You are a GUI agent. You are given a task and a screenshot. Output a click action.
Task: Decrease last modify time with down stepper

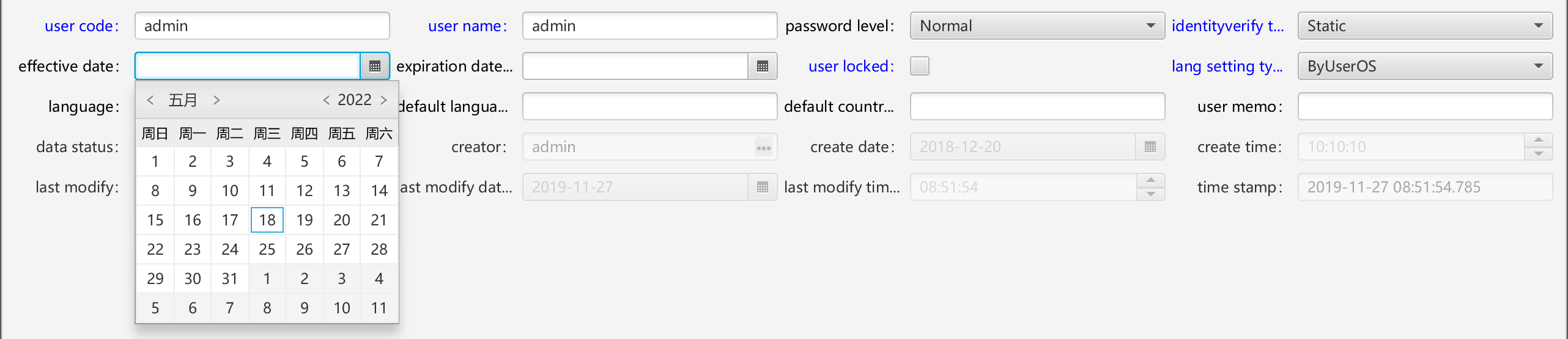point(1151,194)
